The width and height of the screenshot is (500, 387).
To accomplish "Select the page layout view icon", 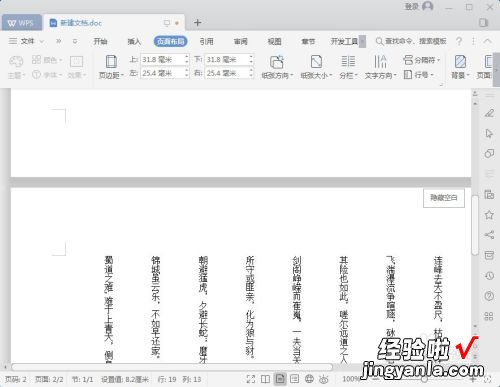I will tap(280, 379).
